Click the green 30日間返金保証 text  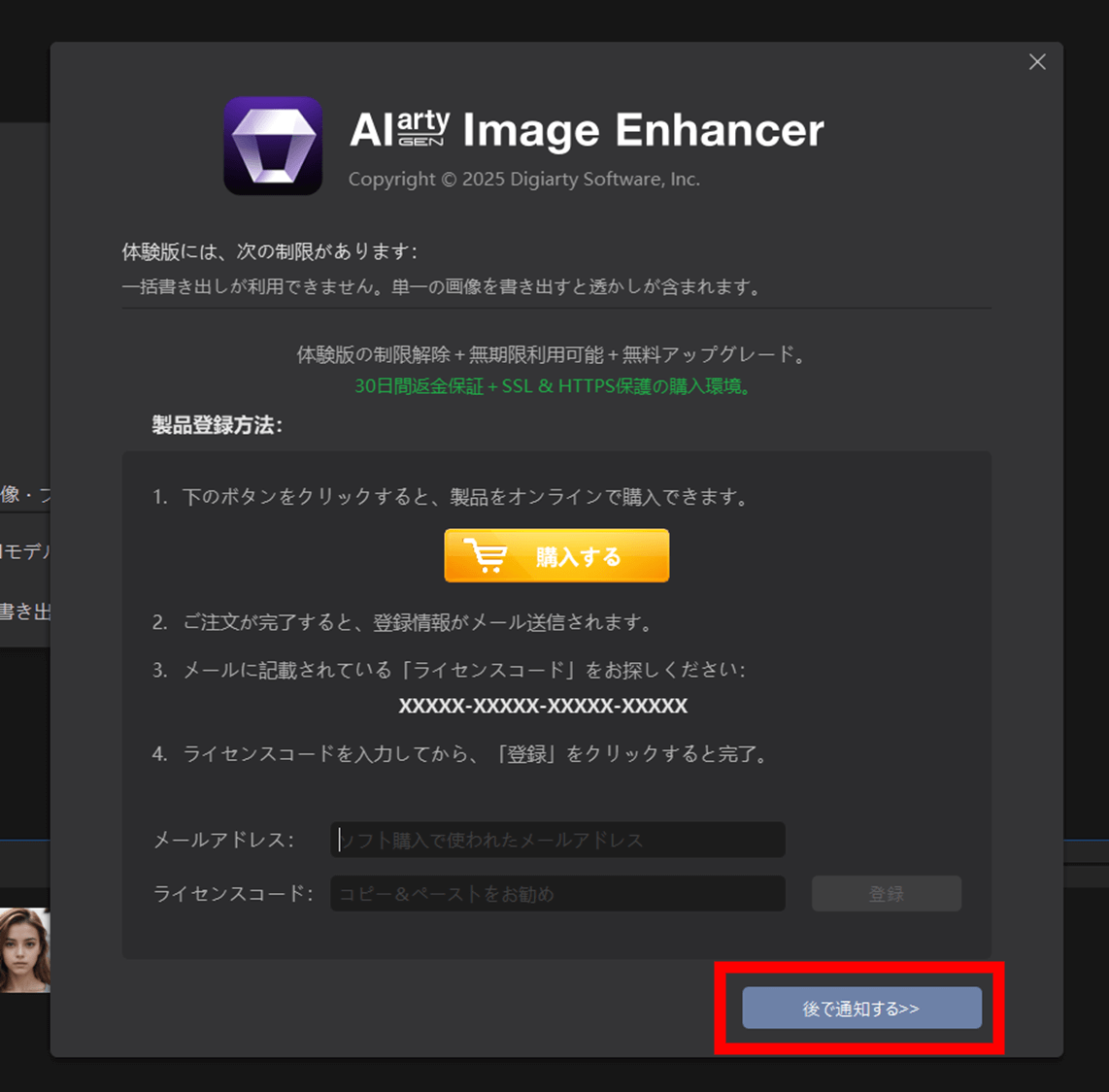pos(554,386)
